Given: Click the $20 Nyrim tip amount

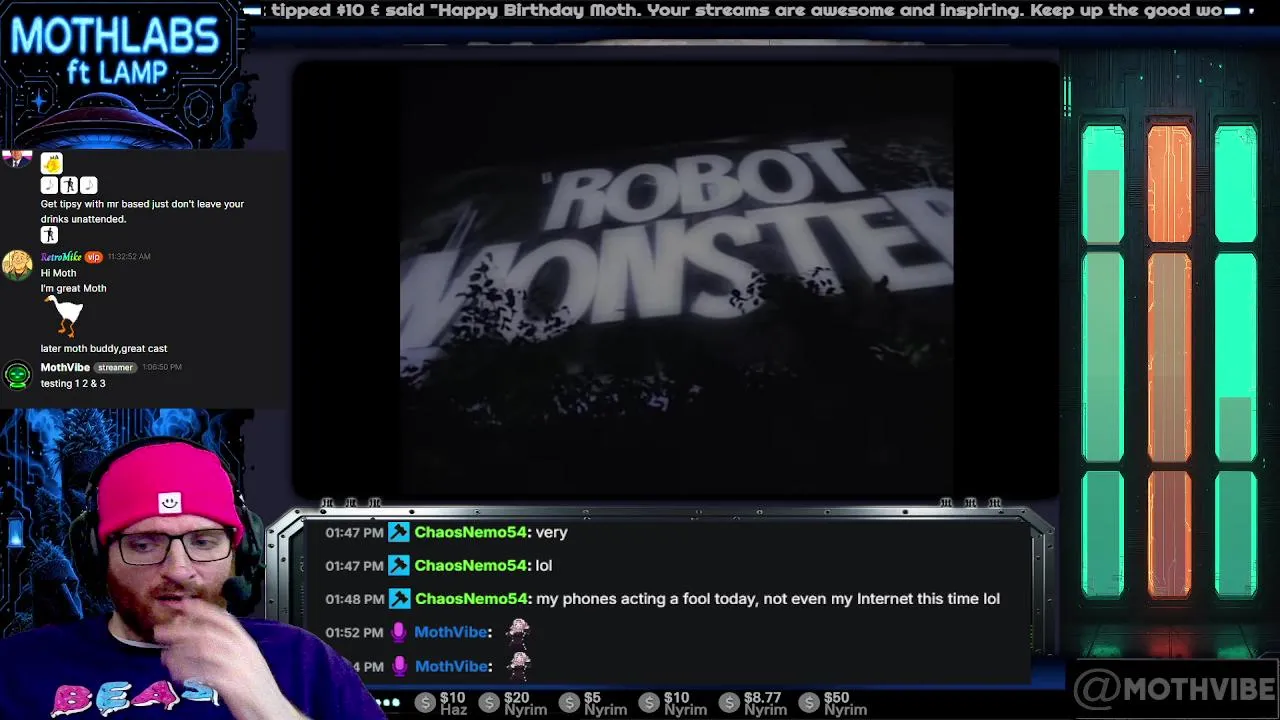Looking at the screenshot, I should (517, 698).
